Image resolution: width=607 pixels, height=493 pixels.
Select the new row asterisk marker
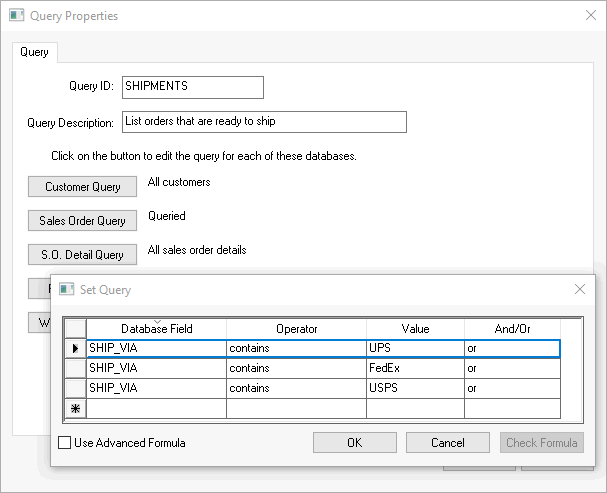coord(75,408)
